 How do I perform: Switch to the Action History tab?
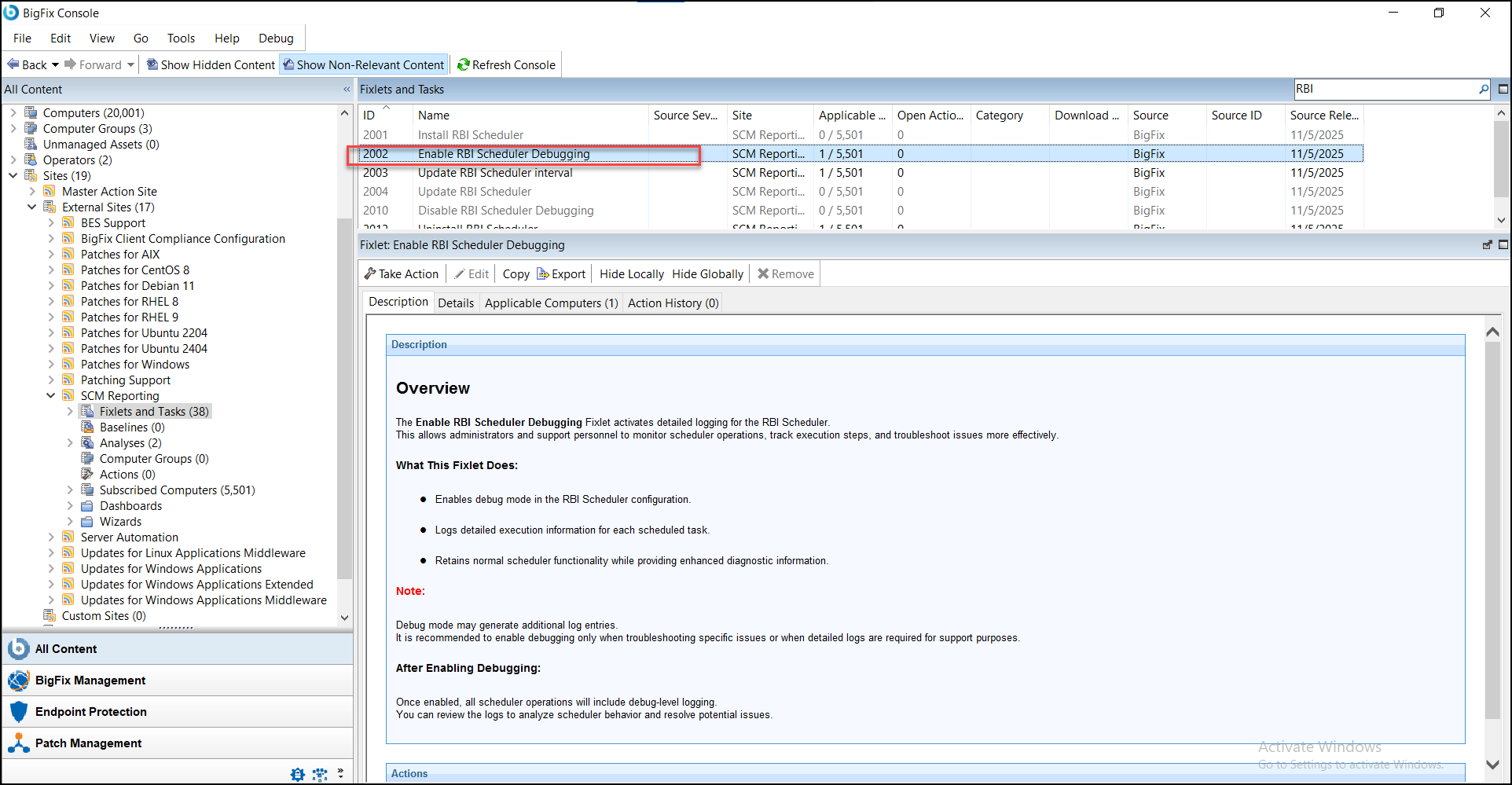tap(672, 303)
